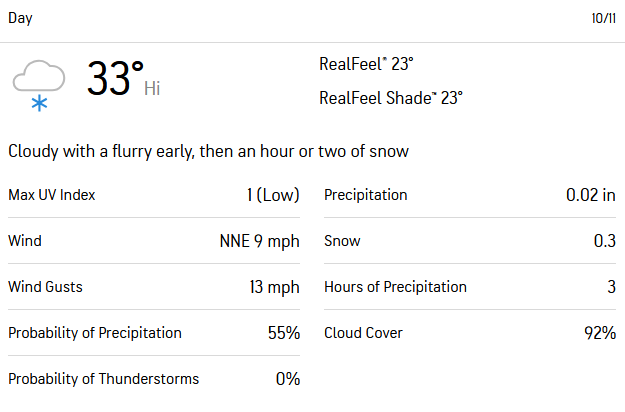Click the RealFeel Shade 23° text
Image resolution: width=625 pixels, height=412 pixels.
[391, 98]
